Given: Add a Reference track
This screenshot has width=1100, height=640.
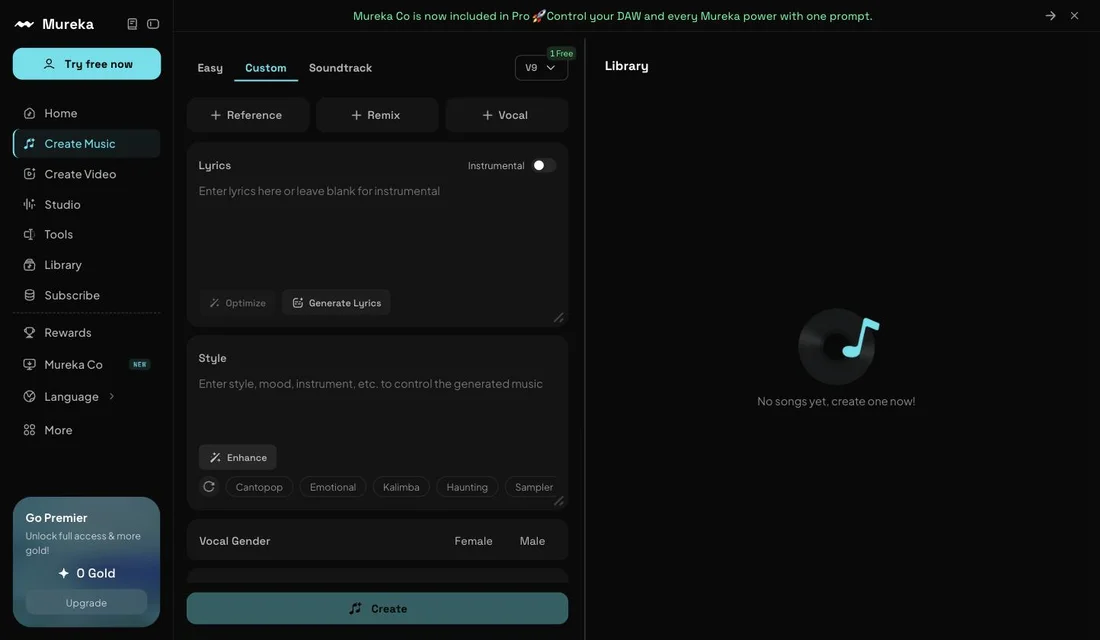Looking at the screenshot, I should click(248, 115).
